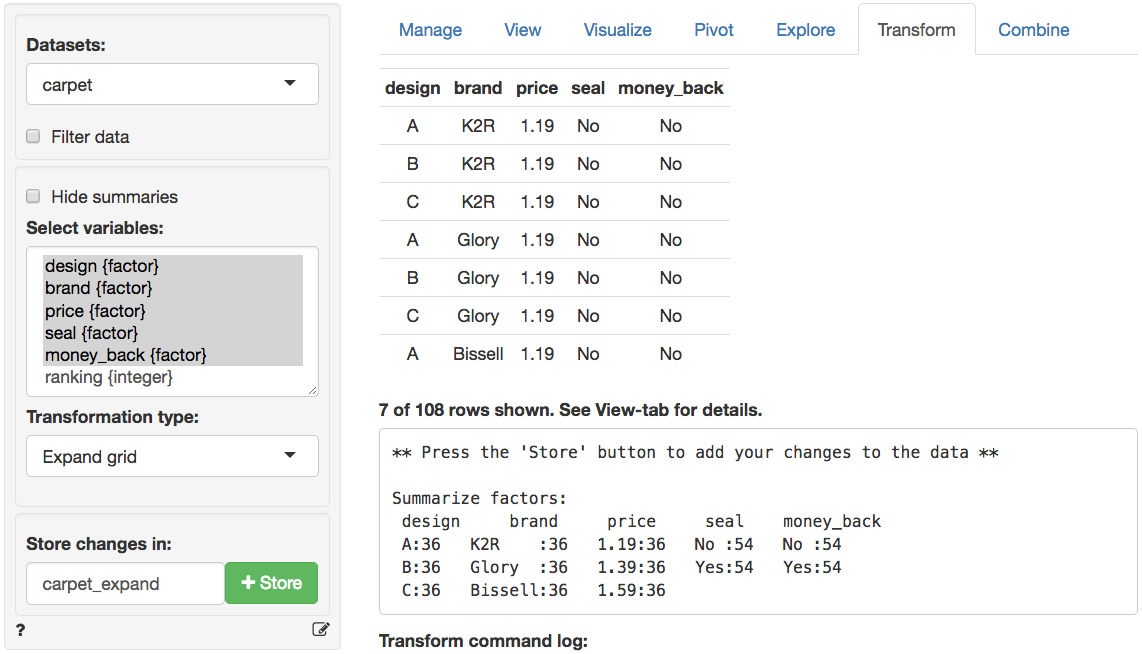Click the carpet_expand dataset name field
Screen dimensions: 1142x654
(x=125, y=584)
